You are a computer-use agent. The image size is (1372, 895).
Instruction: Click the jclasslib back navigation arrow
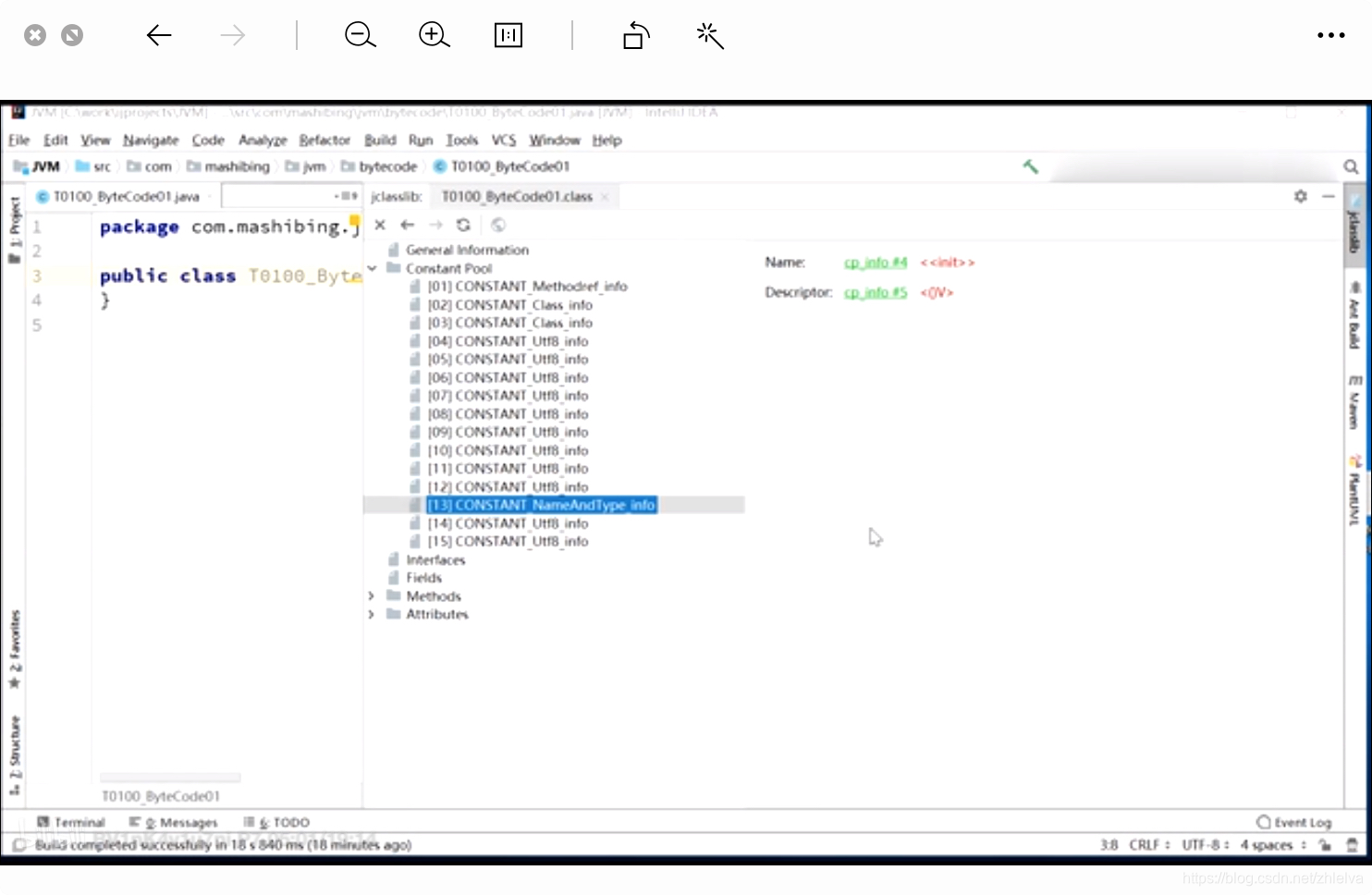click(x=408, y=225)
